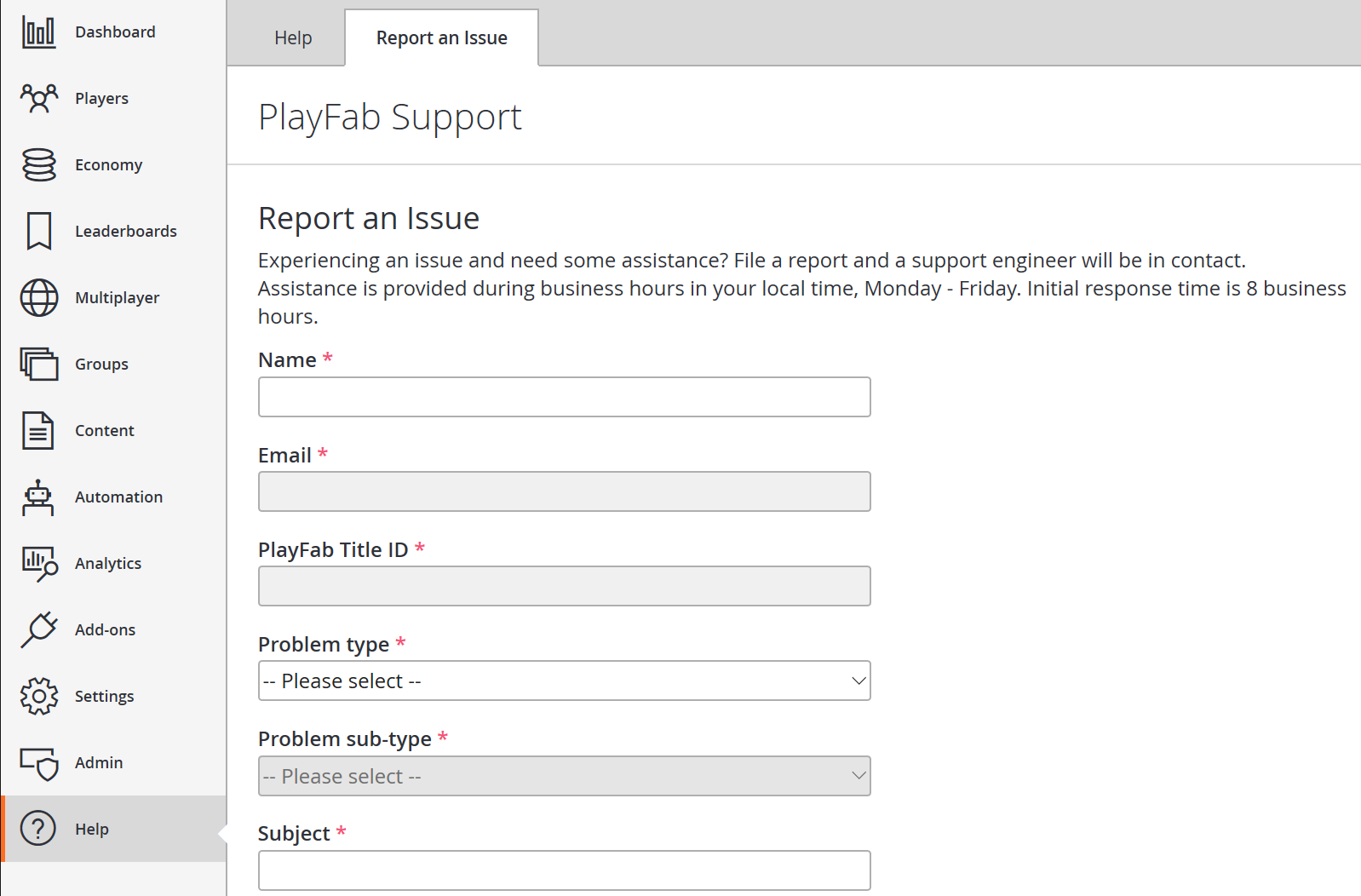Select Players label in the sidebar
Image resolution: width=1361 pixels, height=896 pixels.
(101, 99)
